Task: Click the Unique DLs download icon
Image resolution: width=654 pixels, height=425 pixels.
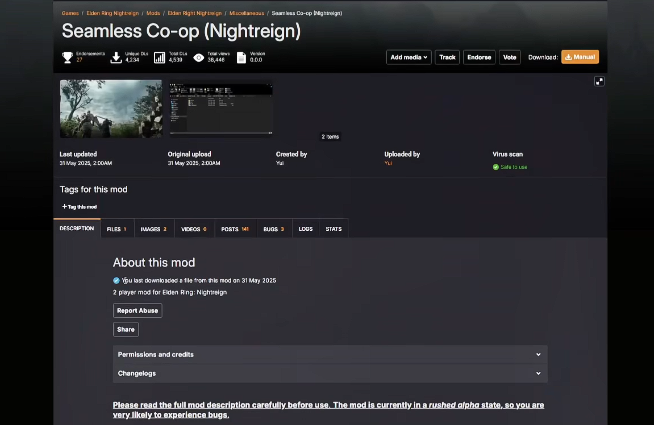Action: click(x=116, y=58)
